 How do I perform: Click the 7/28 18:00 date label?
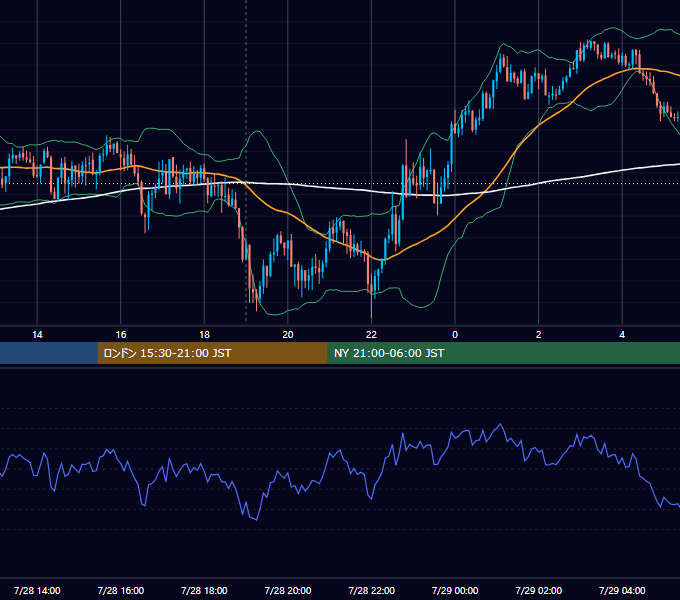[204, 590]
